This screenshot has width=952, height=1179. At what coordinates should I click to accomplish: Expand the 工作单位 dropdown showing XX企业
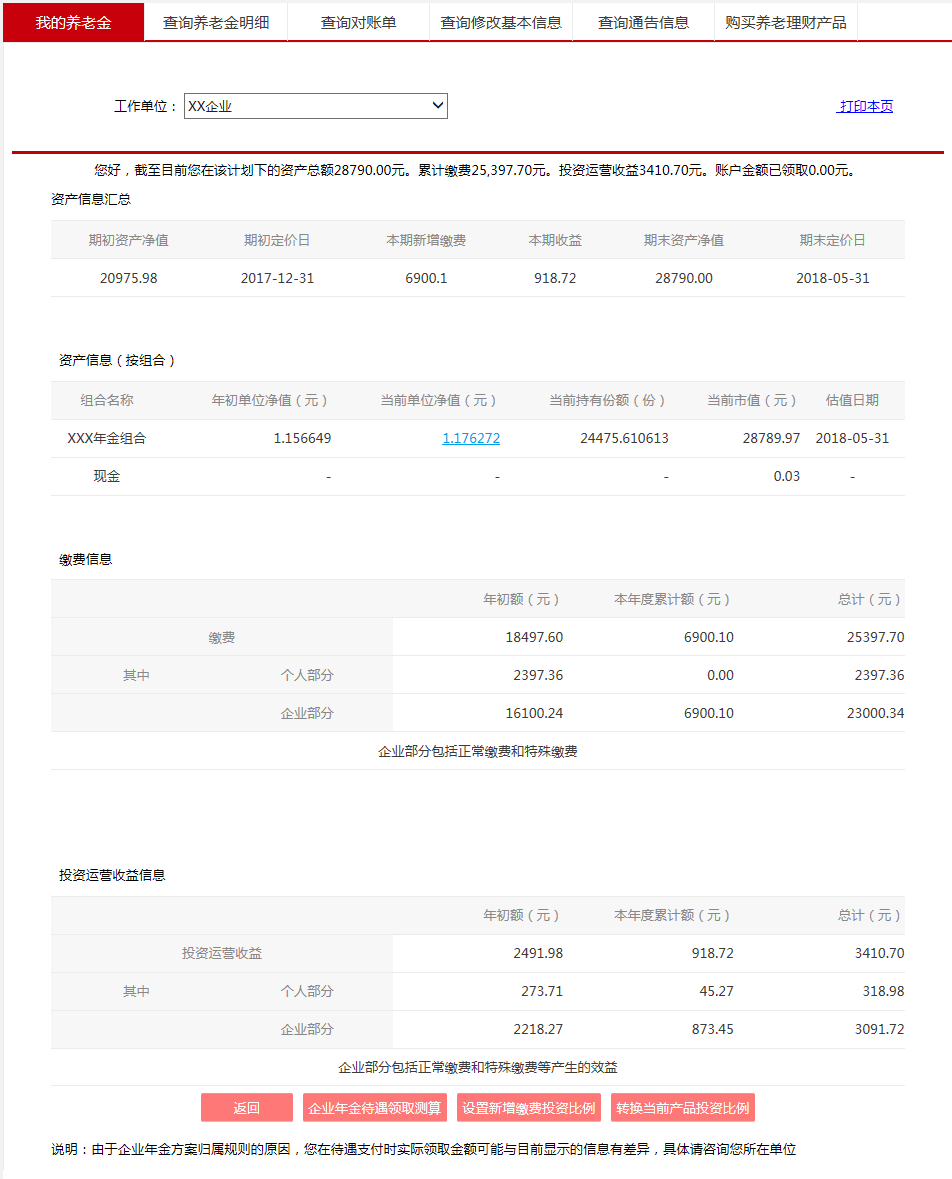click(x=315, y=106)
